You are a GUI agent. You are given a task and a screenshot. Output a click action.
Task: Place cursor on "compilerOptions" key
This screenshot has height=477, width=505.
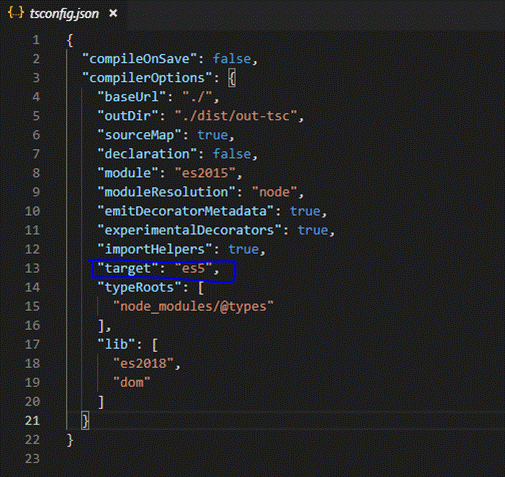coord(147,78)
